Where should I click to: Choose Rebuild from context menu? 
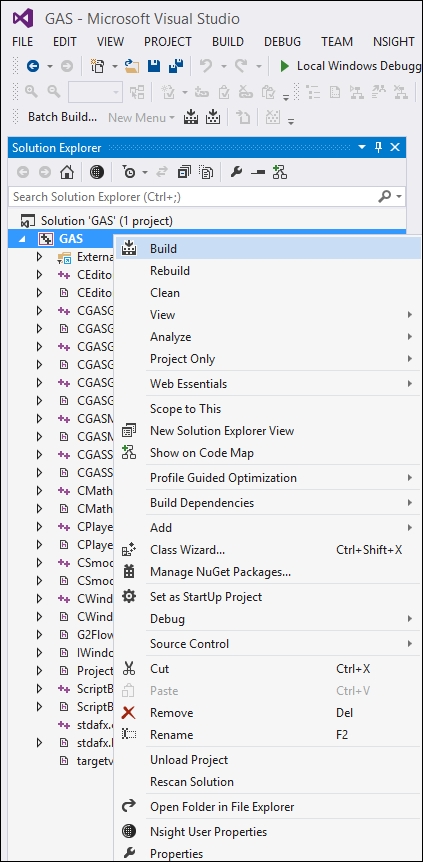click(267, 271)
